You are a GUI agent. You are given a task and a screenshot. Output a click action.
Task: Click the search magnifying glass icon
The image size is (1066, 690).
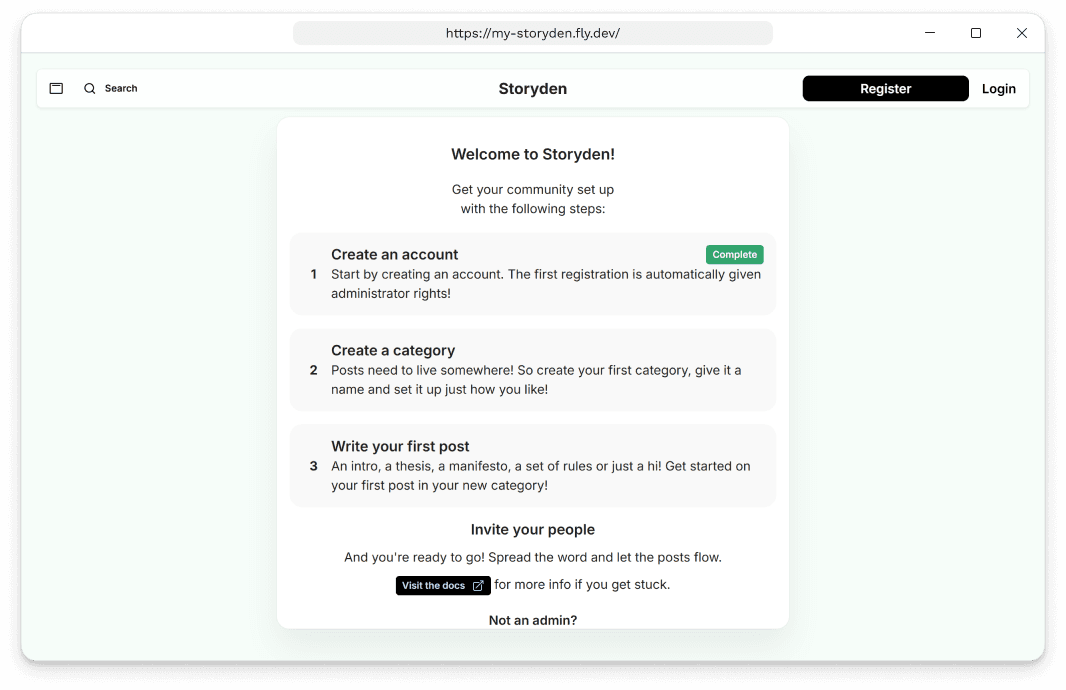(x=89, y=88)
